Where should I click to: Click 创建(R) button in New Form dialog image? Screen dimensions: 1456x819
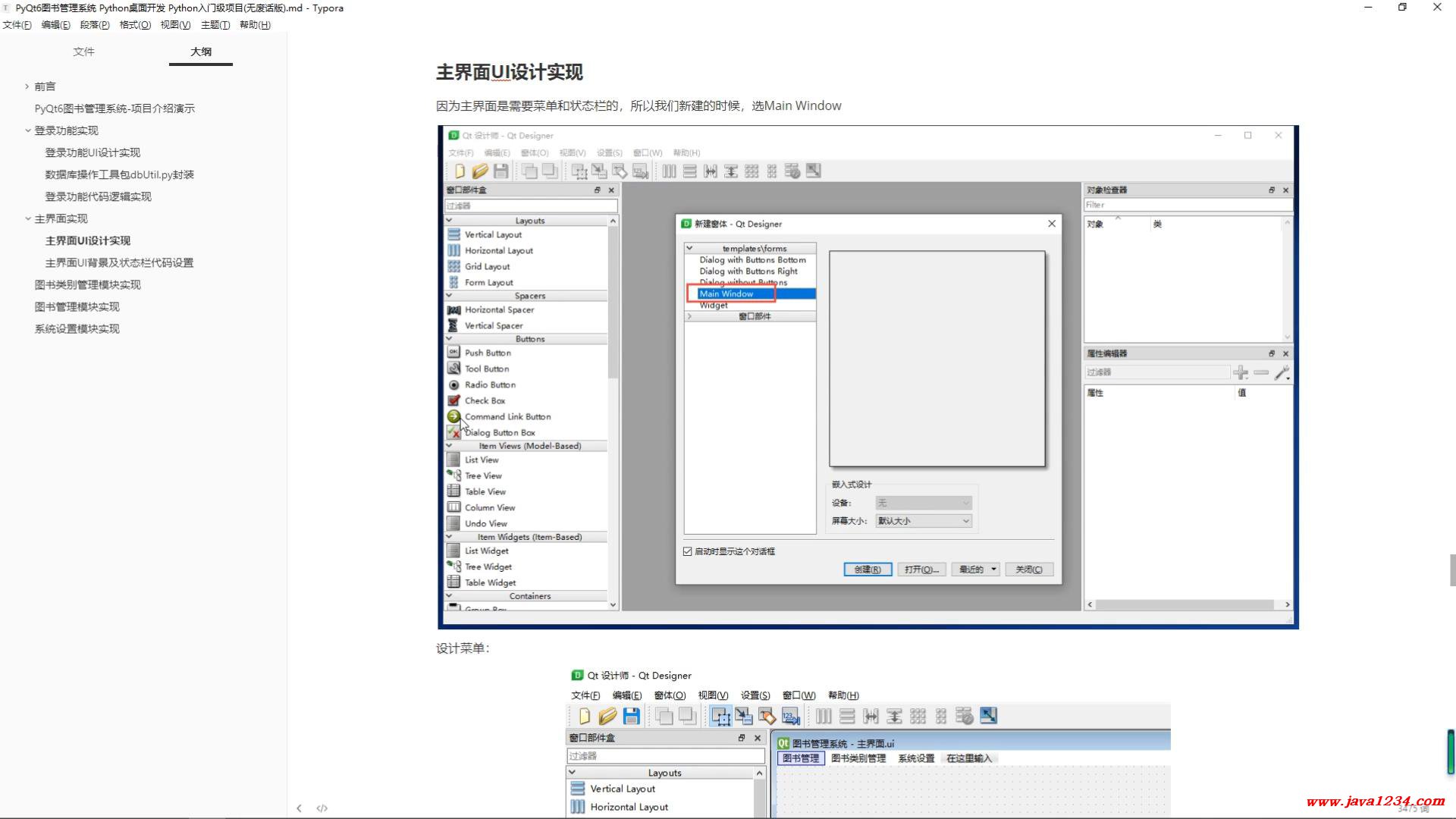[868, 570]
